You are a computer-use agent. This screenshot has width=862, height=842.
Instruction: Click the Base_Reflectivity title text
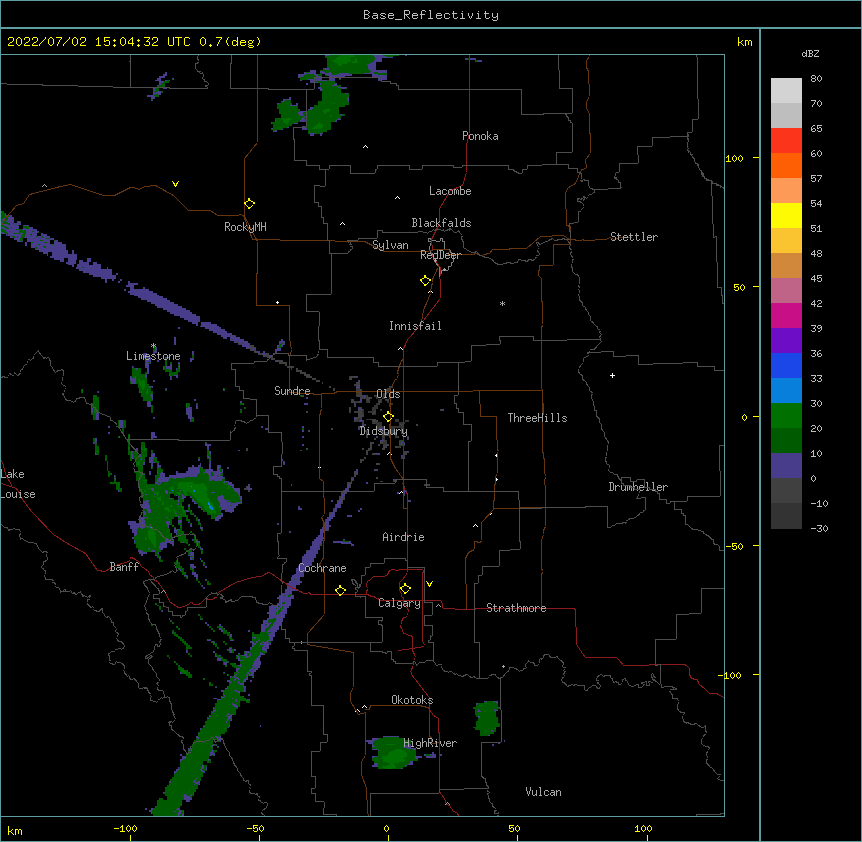point(431,15)
